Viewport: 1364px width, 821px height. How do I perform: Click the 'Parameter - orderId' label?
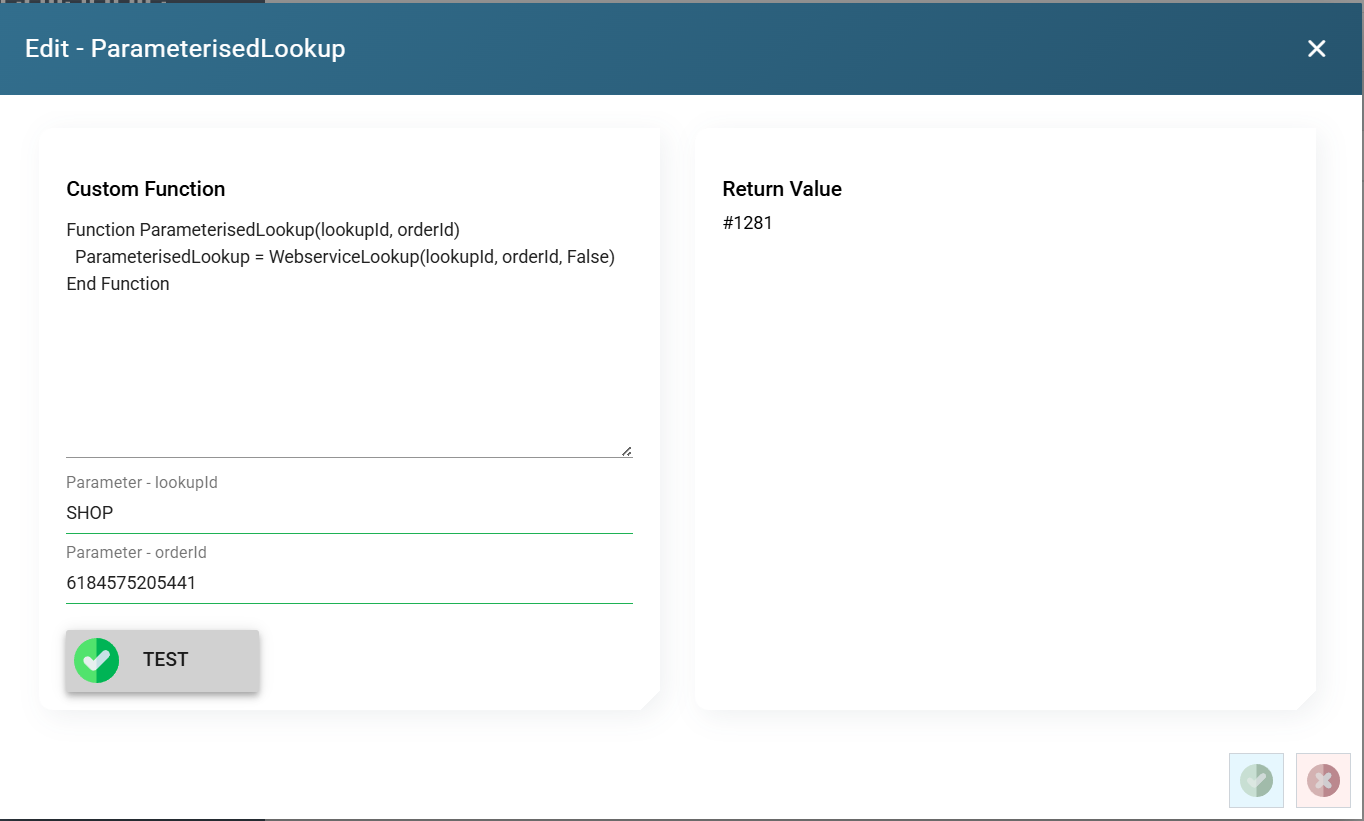[137, 552]
